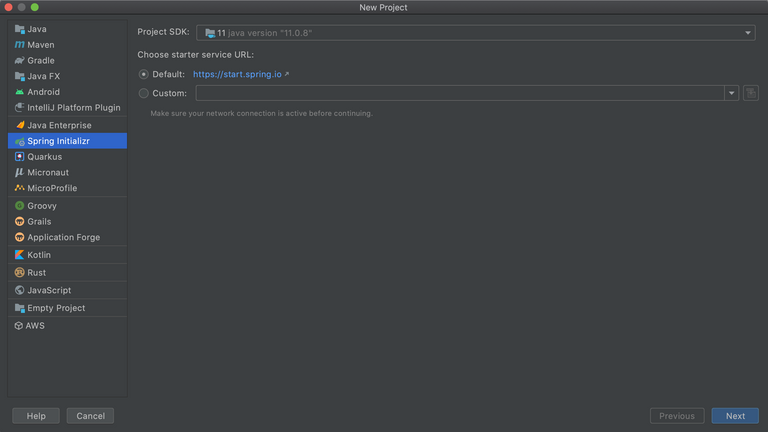This screenshot has width=768, height=432.
Task: Click the Micronaut mu icon
Action: (x=20, y=172)
